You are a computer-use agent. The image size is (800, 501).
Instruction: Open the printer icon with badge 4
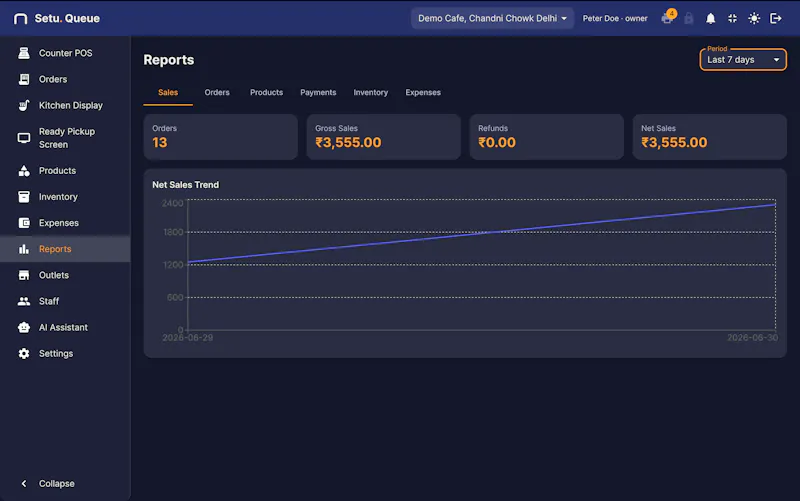tap(667, 18)
